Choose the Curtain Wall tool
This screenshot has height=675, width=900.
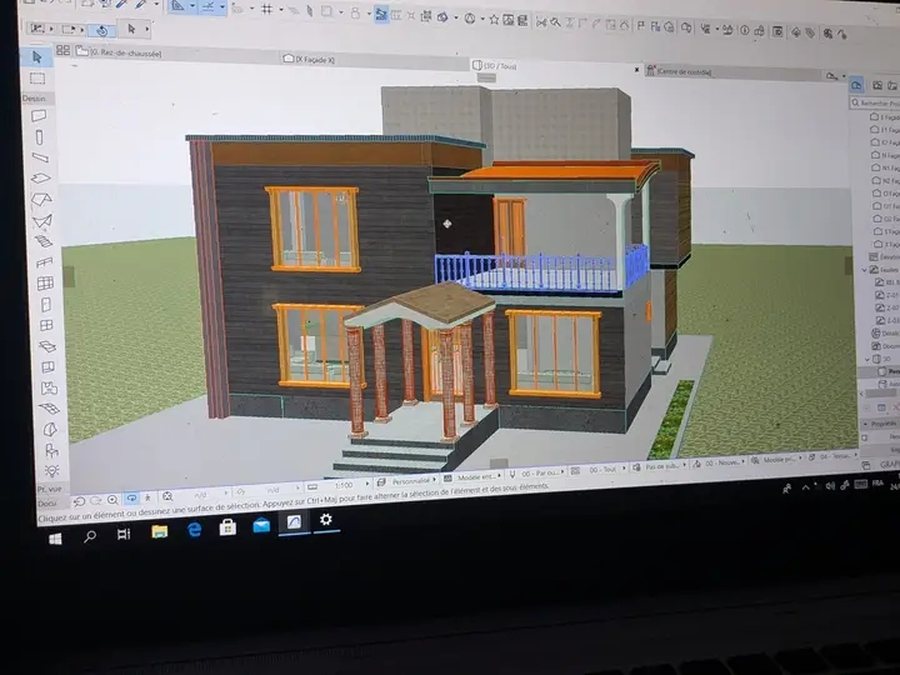(45, 284)
